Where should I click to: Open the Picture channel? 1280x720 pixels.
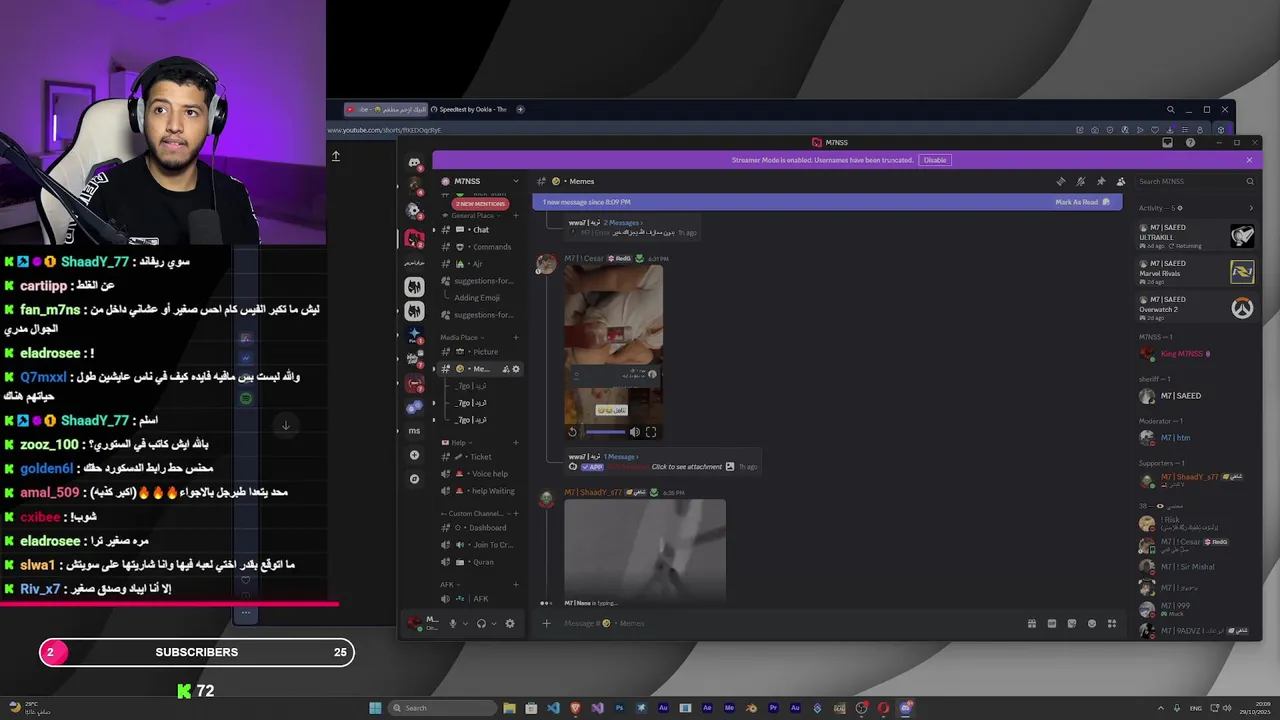tap(481, 352)
